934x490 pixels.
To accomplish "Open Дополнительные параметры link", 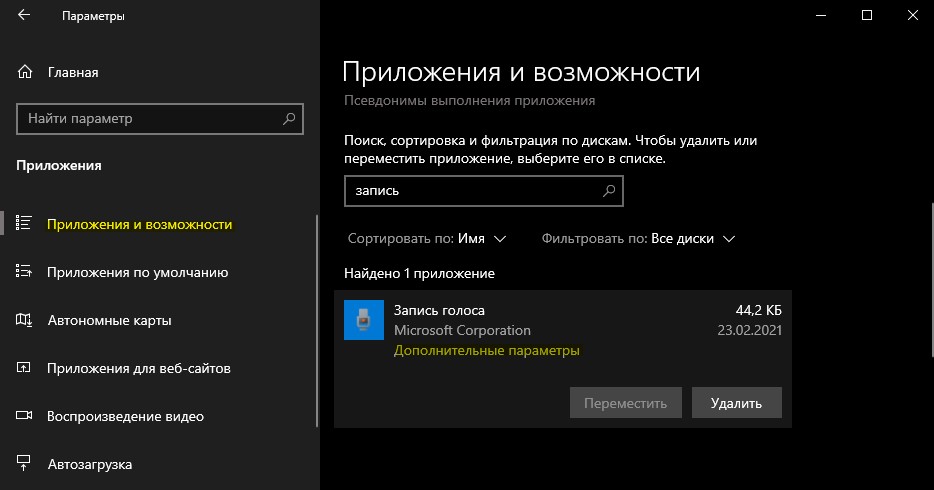I will click(487, 351).
